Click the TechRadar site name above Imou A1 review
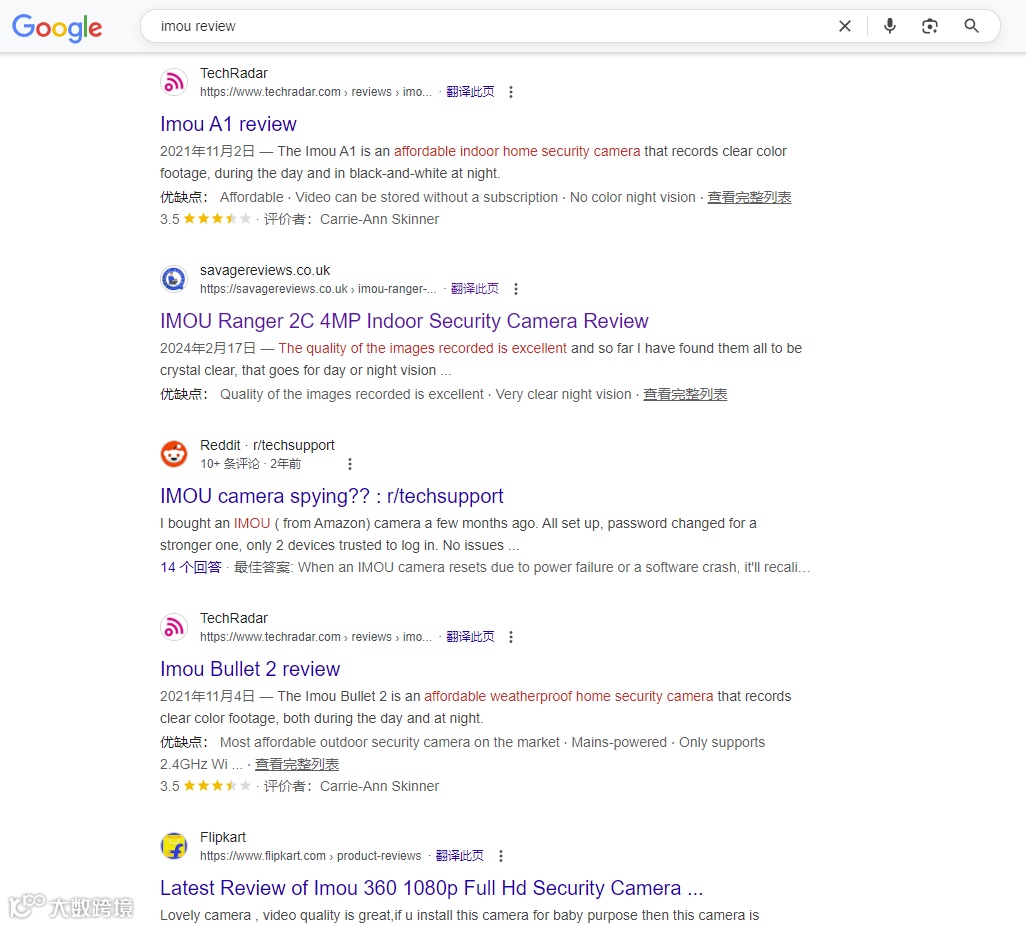 pyautogui.click(x=234, y=73)
